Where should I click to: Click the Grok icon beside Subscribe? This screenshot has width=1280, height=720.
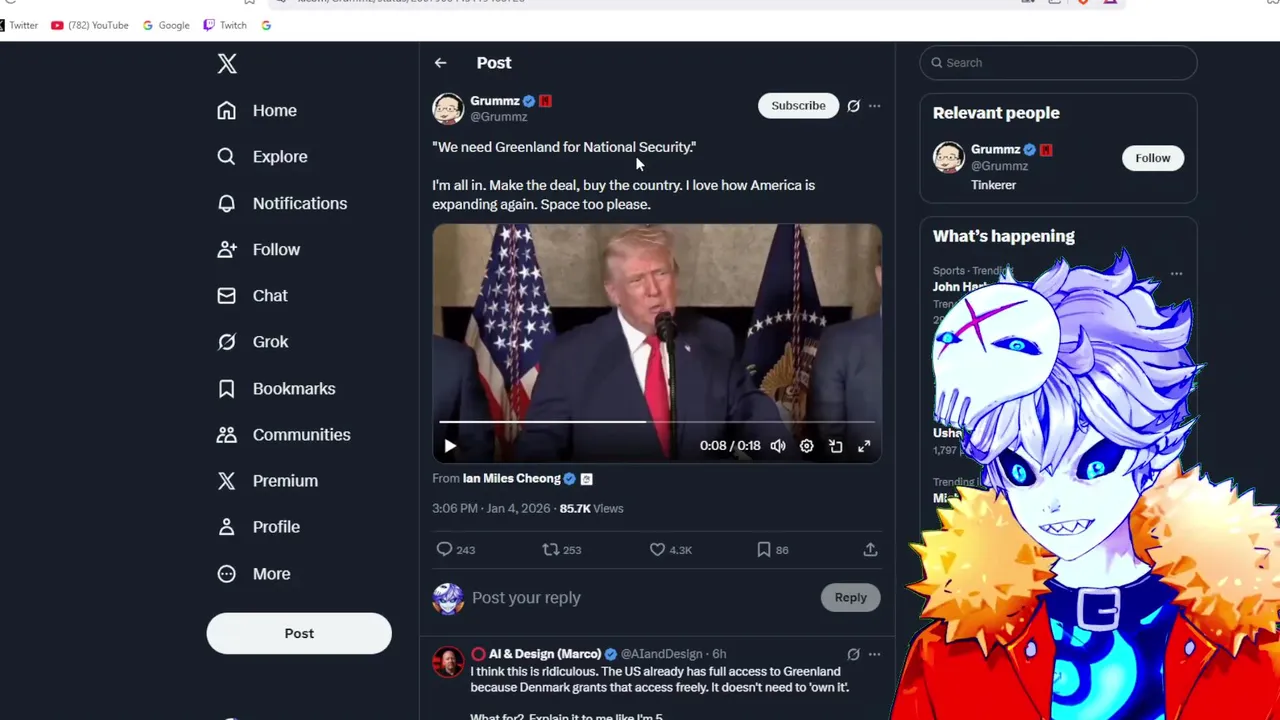(853, 105)
